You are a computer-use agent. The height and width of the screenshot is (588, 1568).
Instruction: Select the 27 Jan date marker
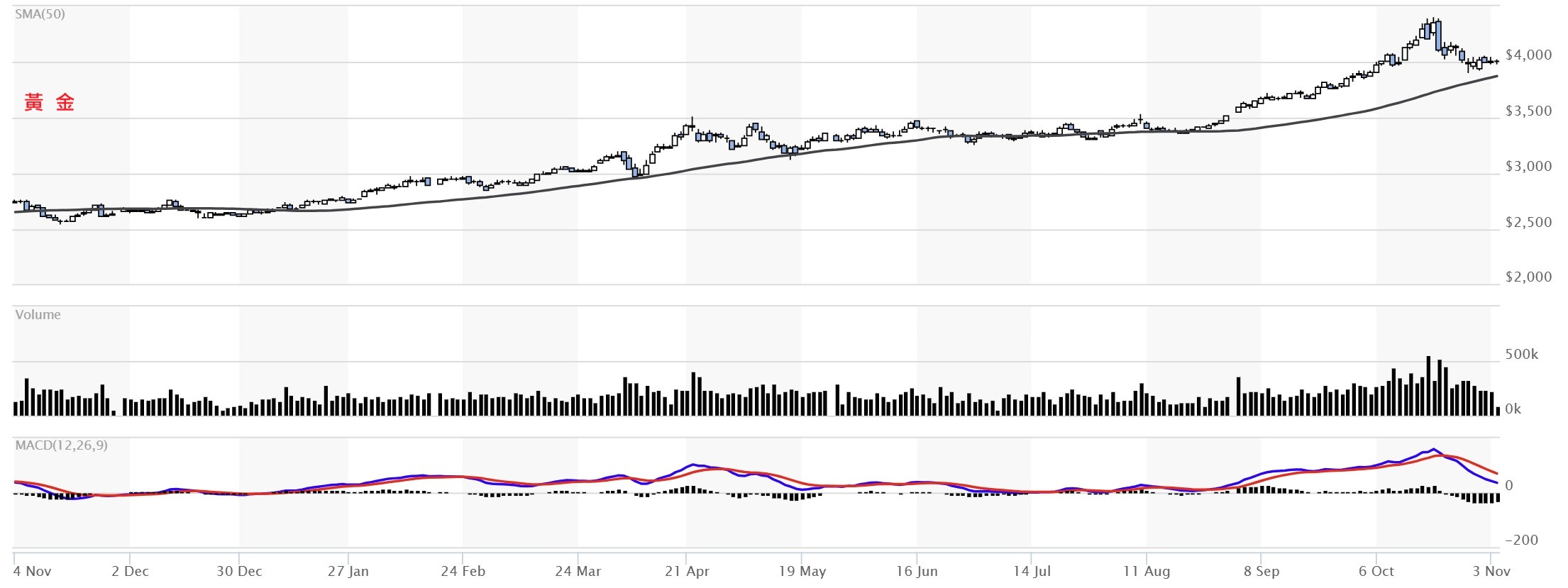click(348, 572)
